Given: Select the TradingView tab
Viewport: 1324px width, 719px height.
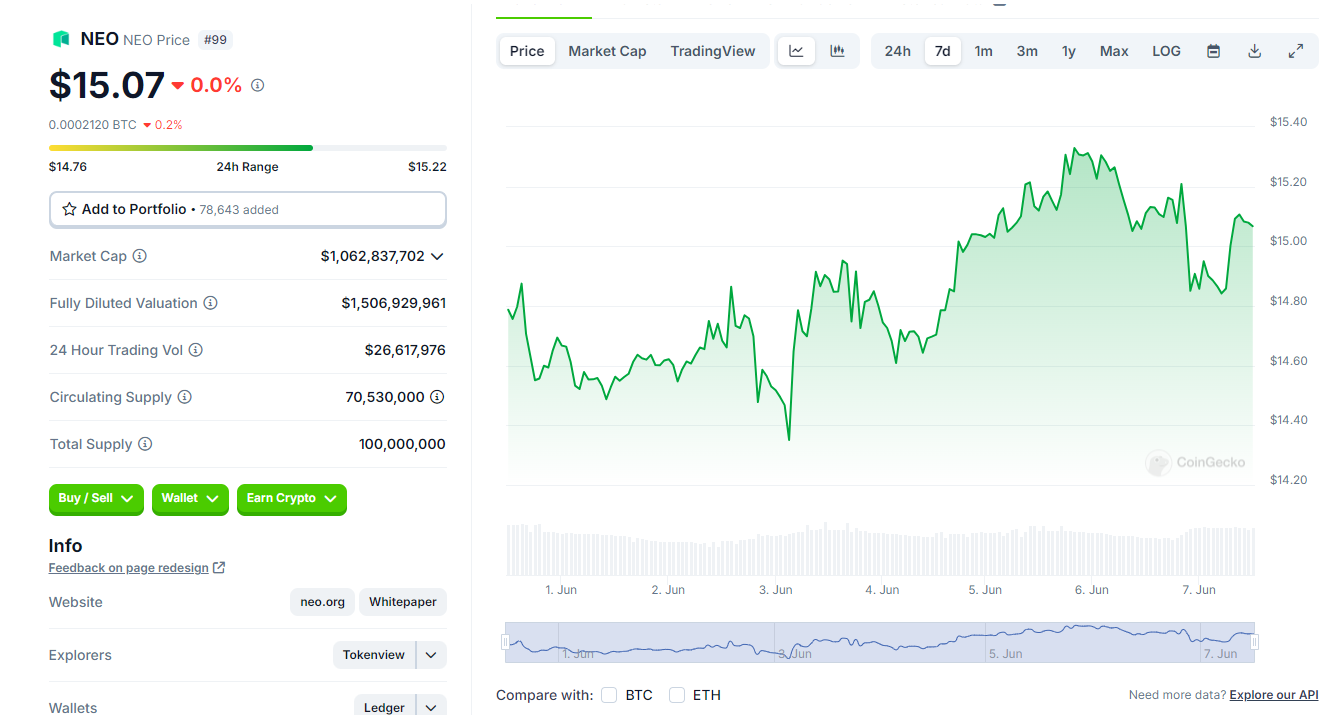Looking at the screenshot, I should point(713,51).
